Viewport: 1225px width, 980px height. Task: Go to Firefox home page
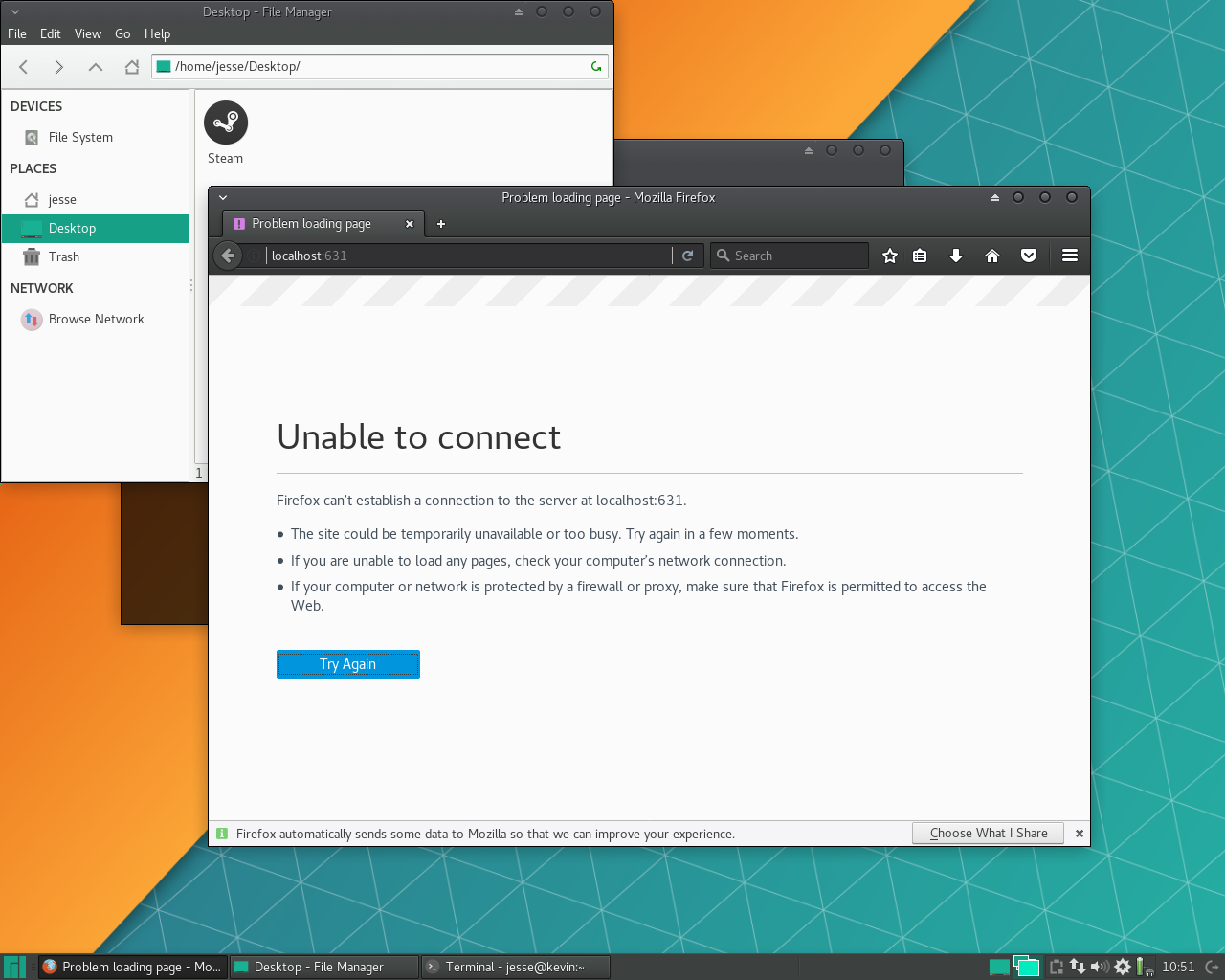(992, 256)
